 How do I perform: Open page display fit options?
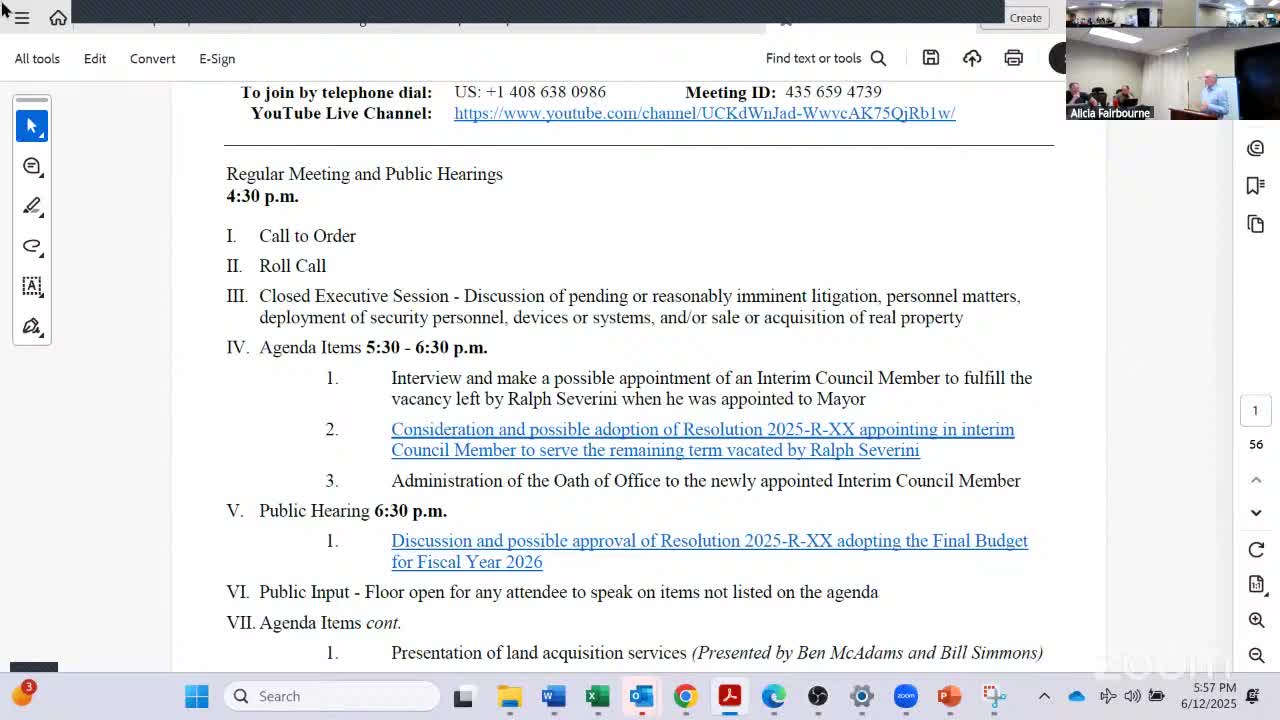[x=1257, y=584]
